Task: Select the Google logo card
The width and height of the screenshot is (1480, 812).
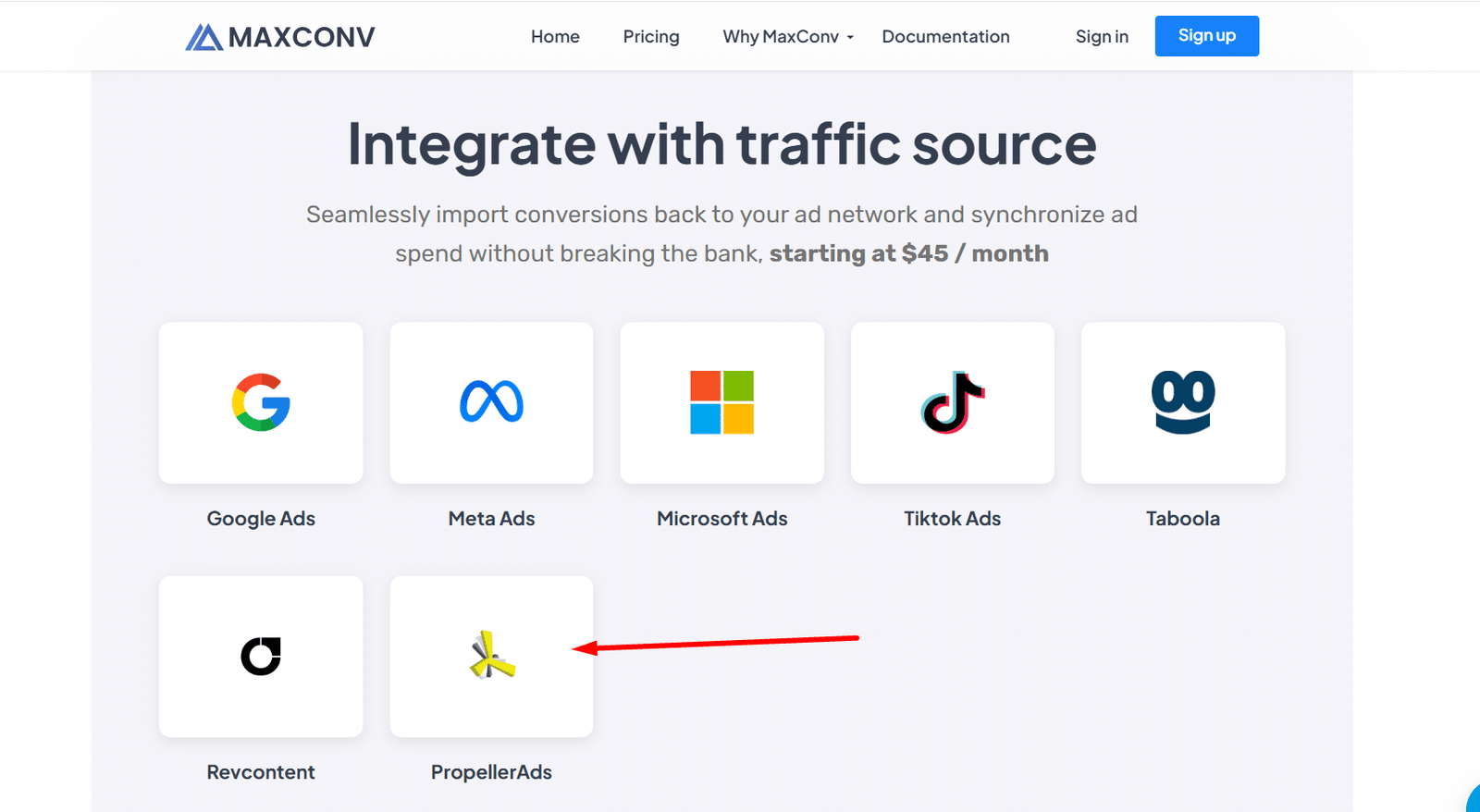Action: [261, 402]
